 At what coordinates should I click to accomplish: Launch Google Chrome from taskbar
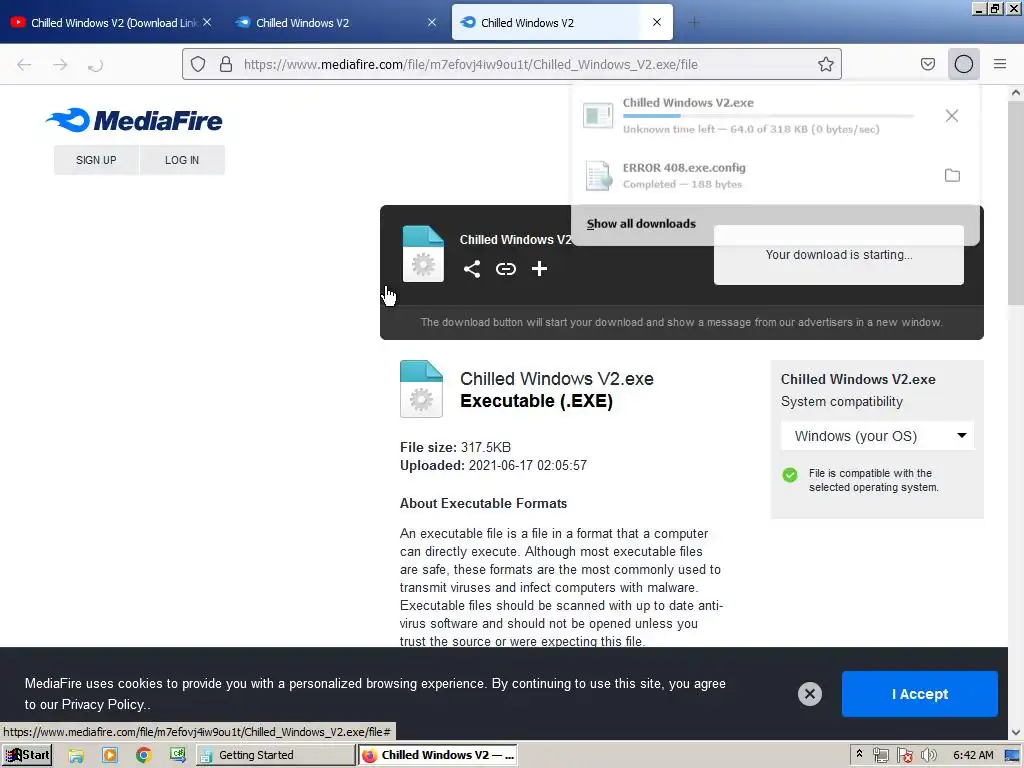(144, 756)
